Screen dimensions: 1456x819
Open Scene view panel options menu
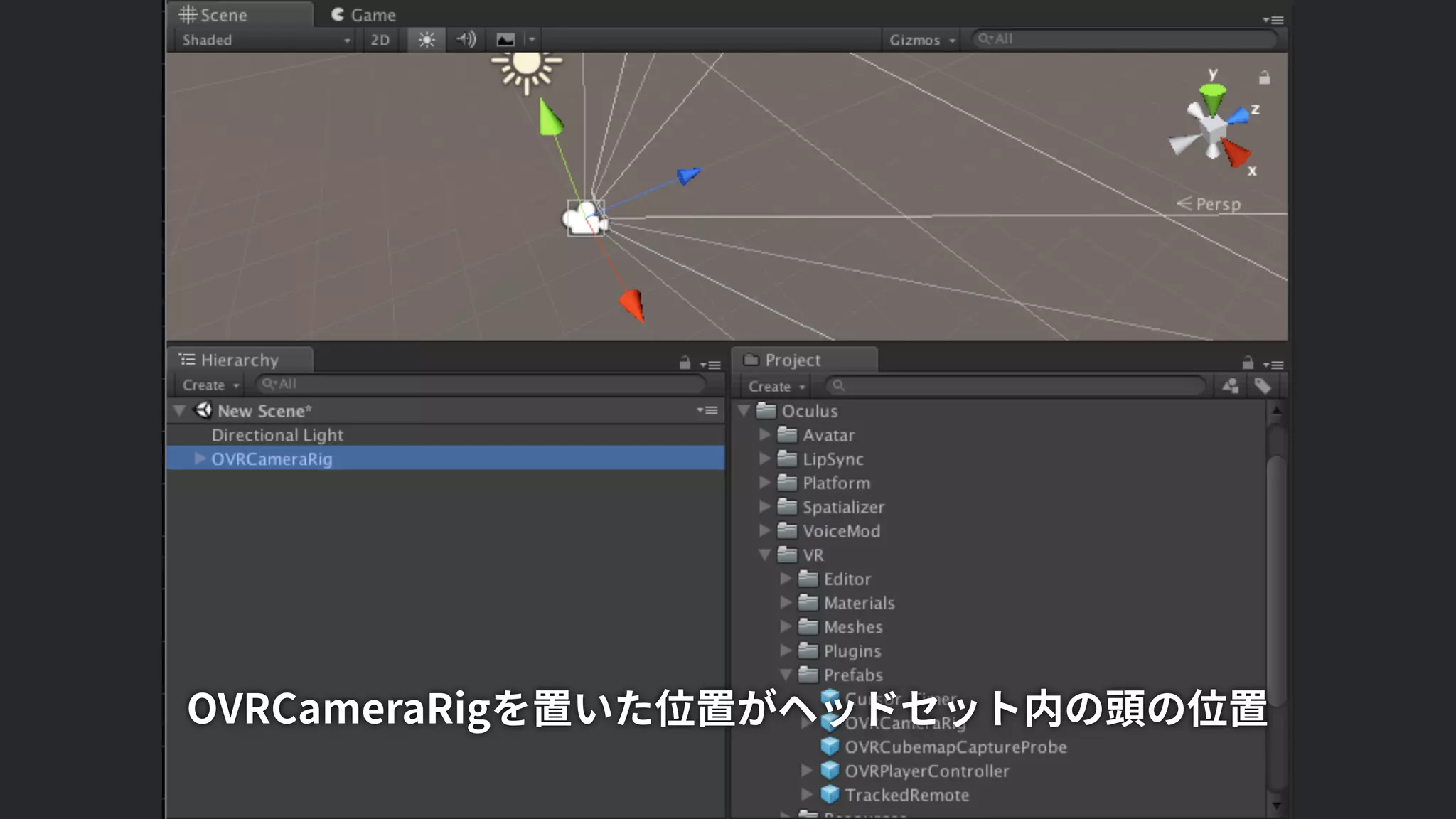point(1273,20)
